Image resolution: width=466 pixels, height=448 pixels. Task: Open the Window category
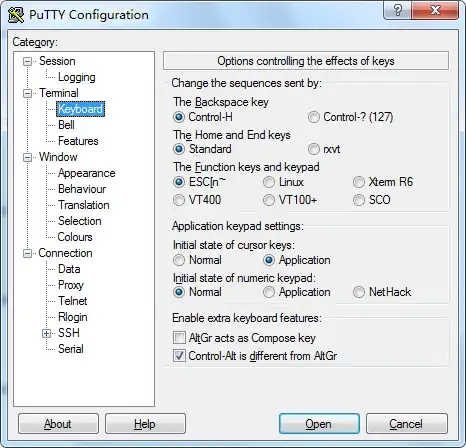coord(58,157)
